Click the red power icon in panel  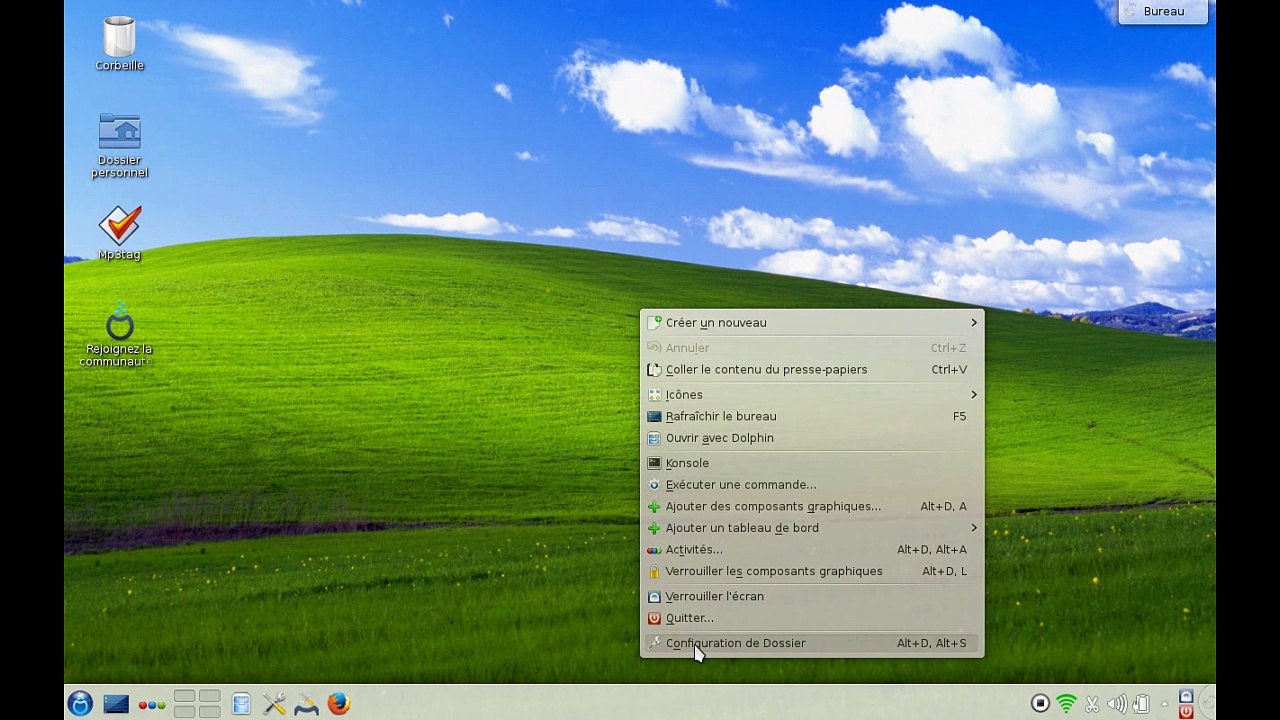click(1186, 711)
